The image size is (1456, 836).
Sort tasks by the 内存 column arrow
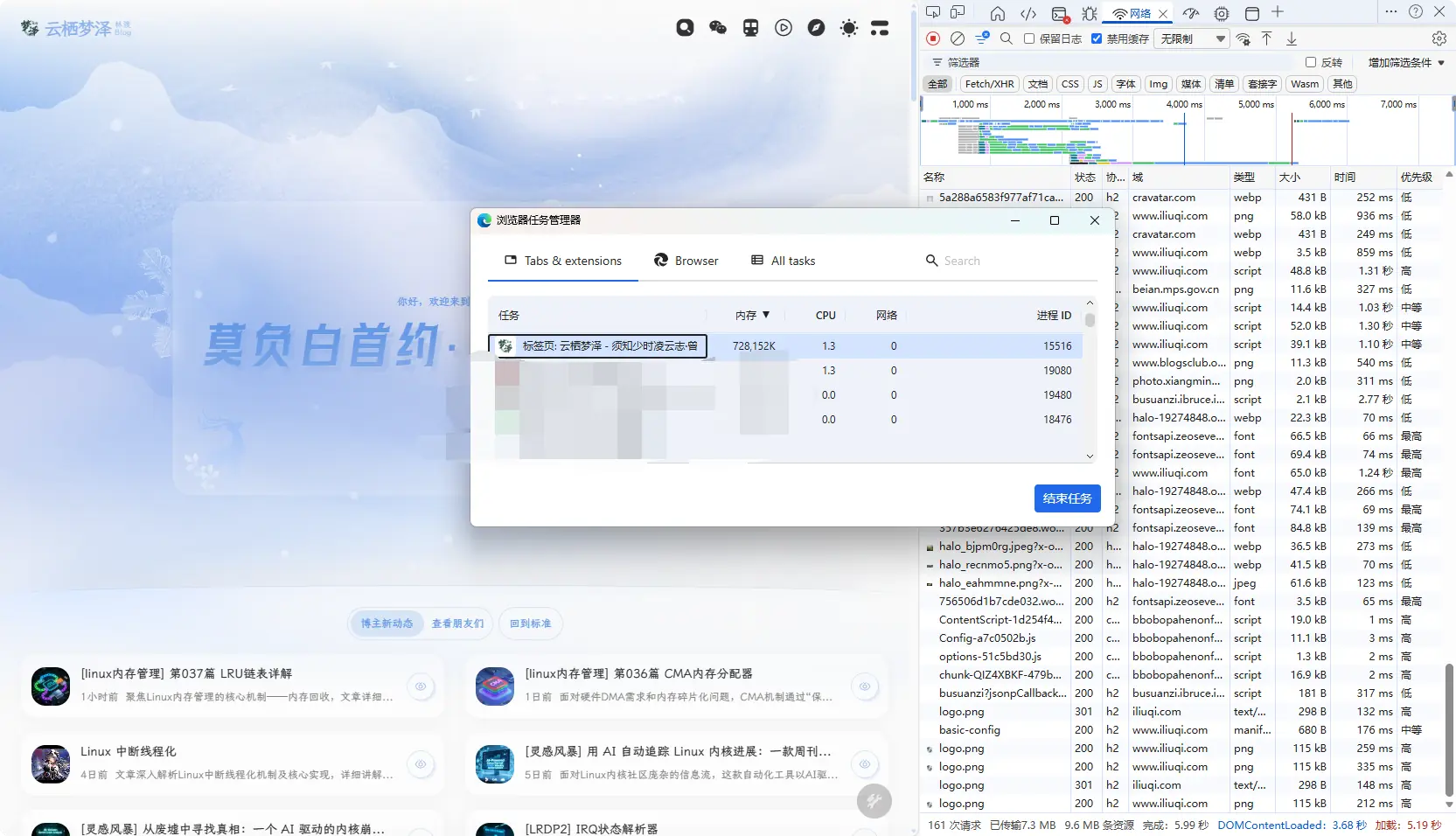766,315
